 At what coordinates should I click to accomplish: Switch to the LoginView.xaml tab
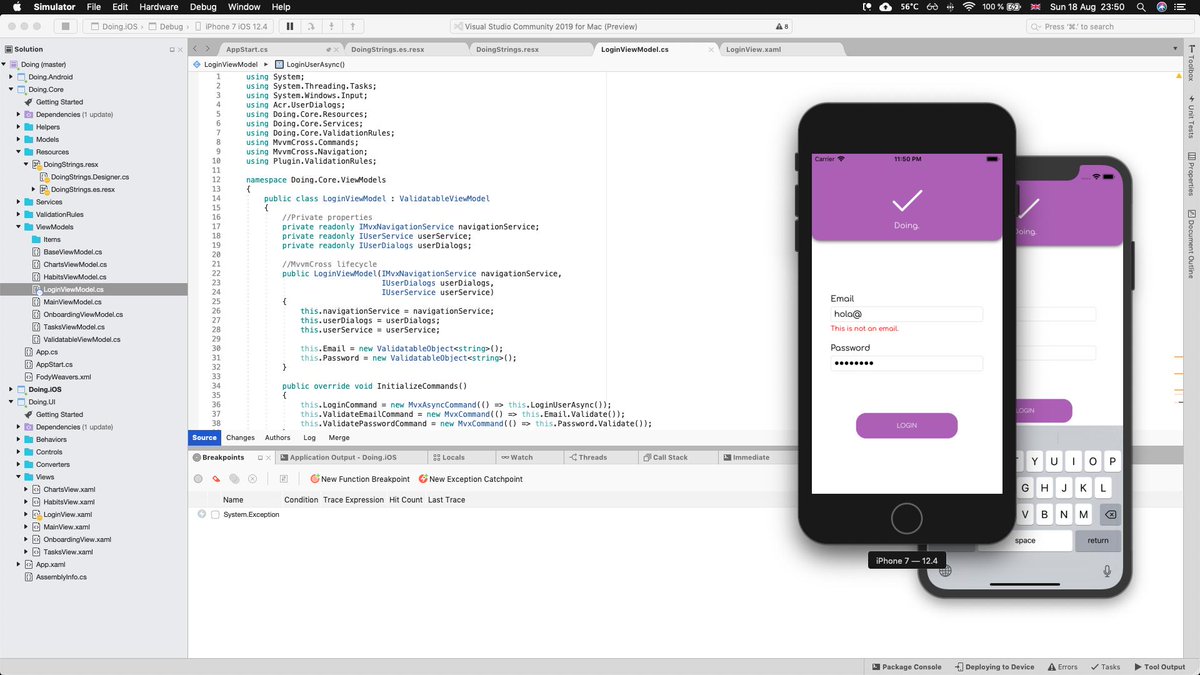pyautogui.click(x=753, y=48)
